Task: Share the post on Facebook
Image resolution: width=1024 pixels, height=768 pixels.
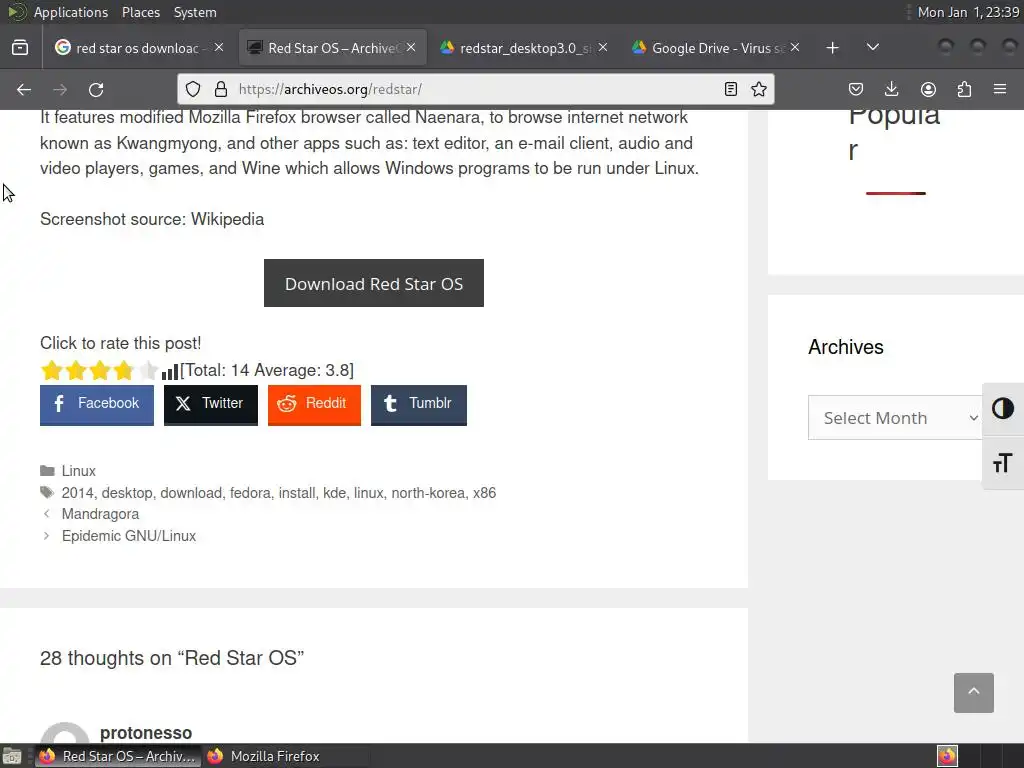Action: (x=97, y=404)
